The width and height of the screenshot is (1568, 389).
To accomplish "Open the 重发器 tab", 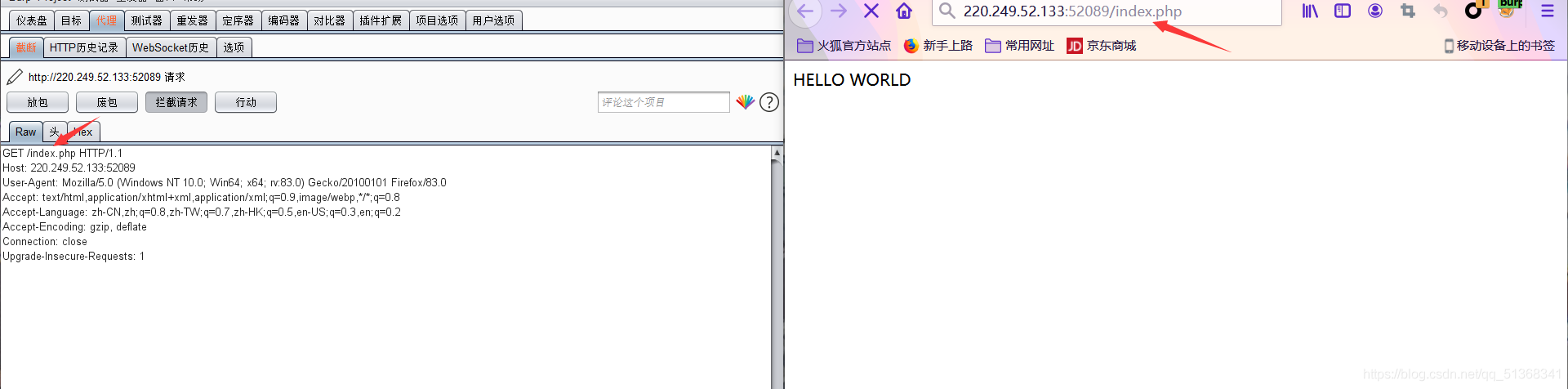I will coord(193,20).
